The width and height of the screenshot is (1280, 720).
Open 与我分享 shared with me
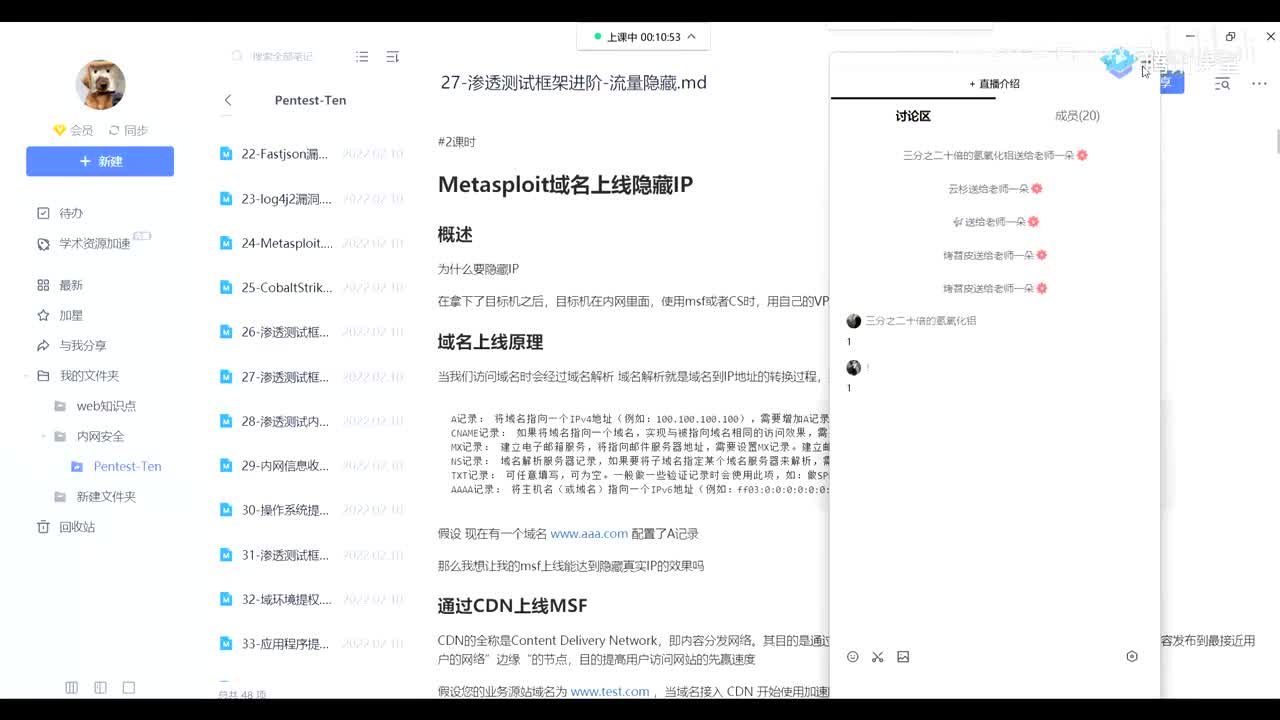pos(72,345)
